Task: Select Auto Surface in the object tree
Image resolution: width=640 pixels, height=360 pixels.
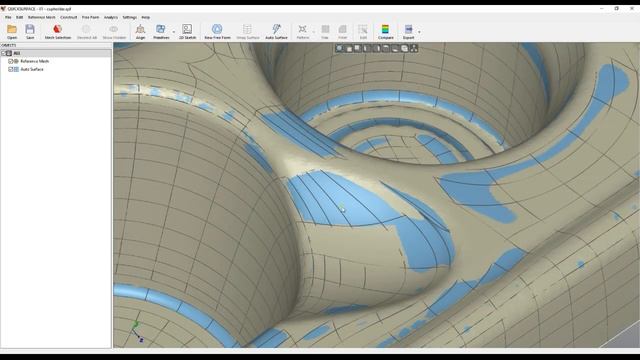Action: [x=32, y=69]
